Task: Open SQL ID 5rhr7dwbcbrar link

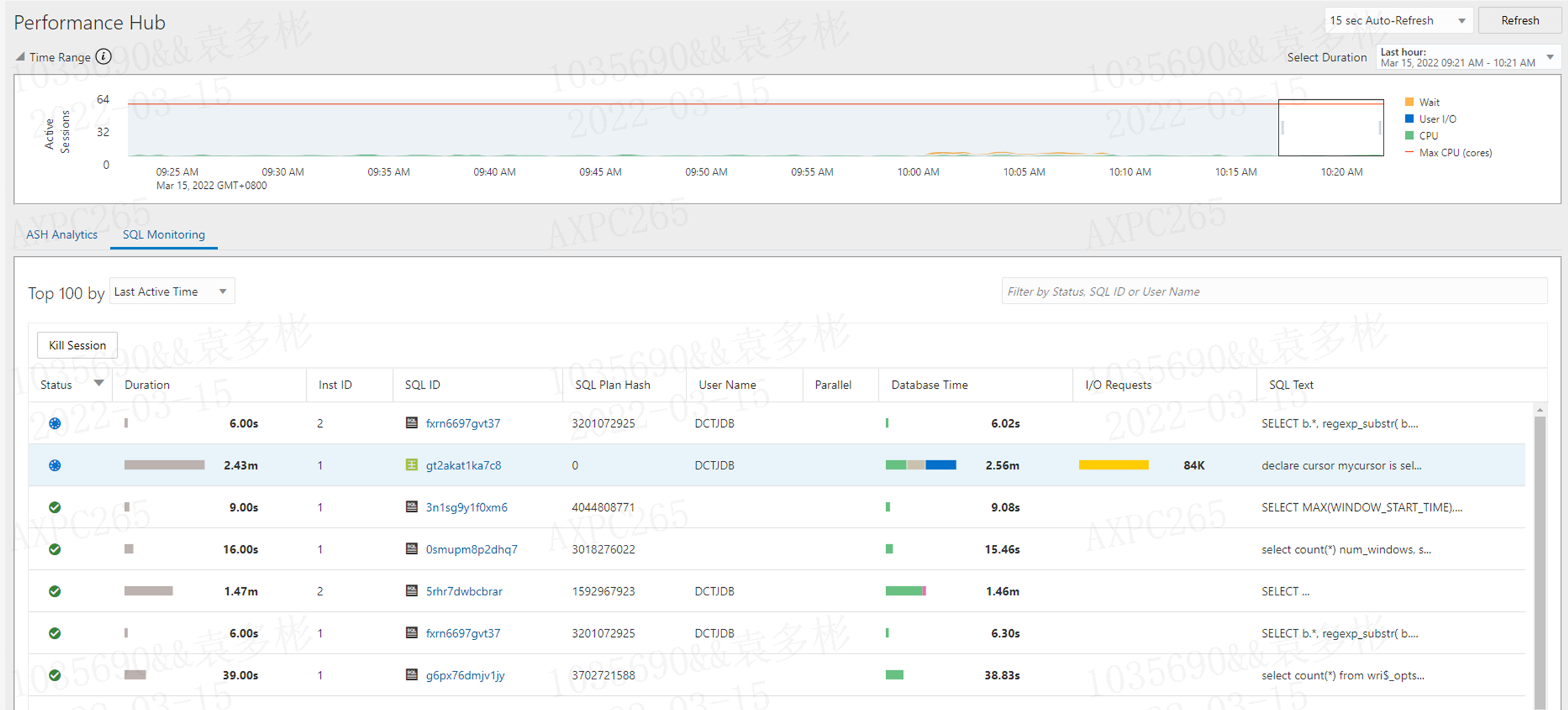Action: pos(464,591)
